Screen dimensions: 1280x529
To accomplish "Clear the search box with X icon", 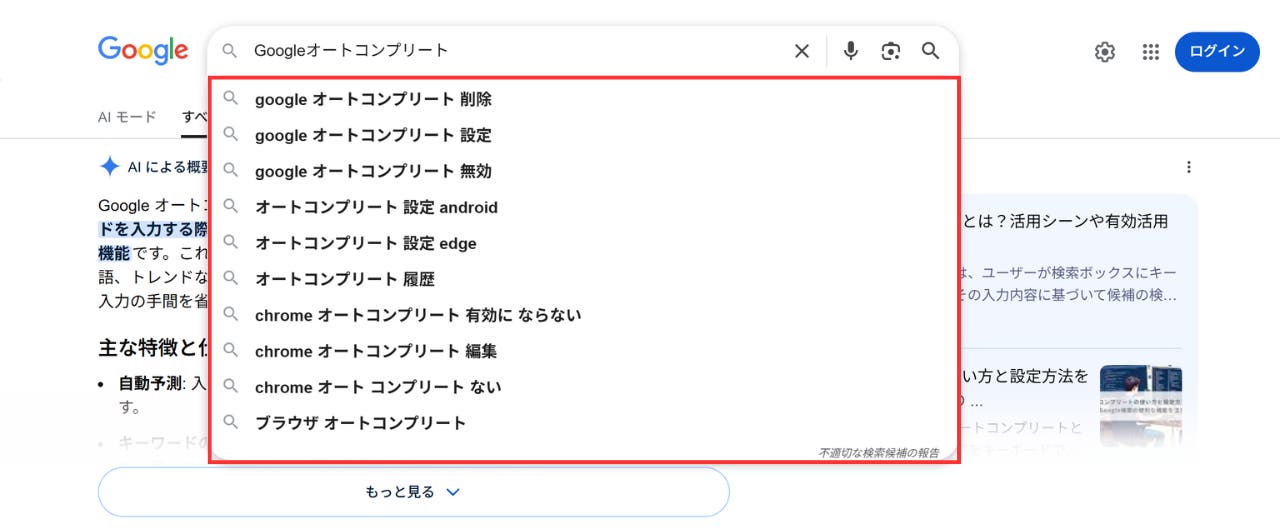I will (x=802, y=51).
